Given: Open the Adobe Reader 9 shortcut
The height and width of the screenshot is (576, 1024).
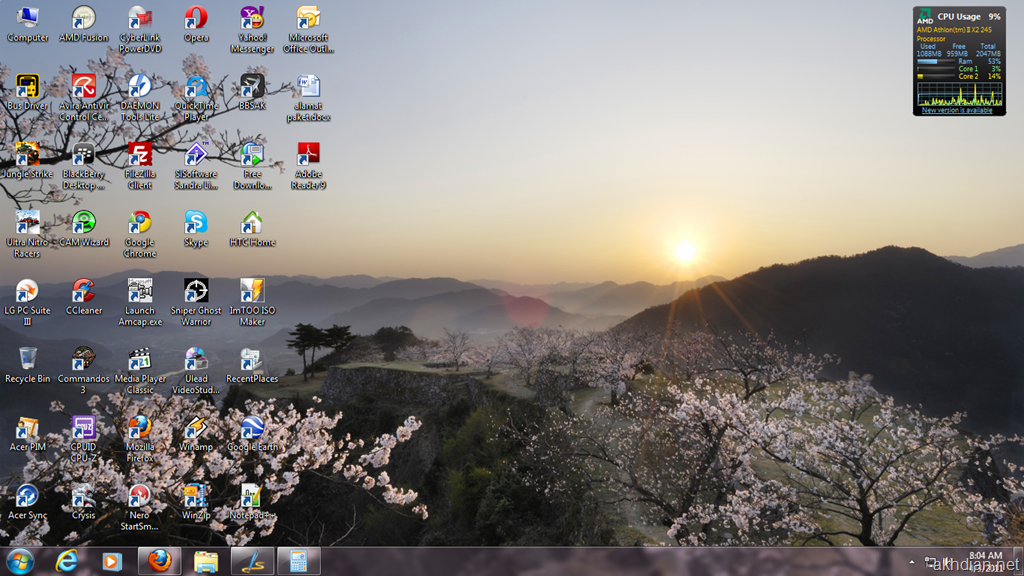Looking at the screenshot, I should click(x=308, y=155).
